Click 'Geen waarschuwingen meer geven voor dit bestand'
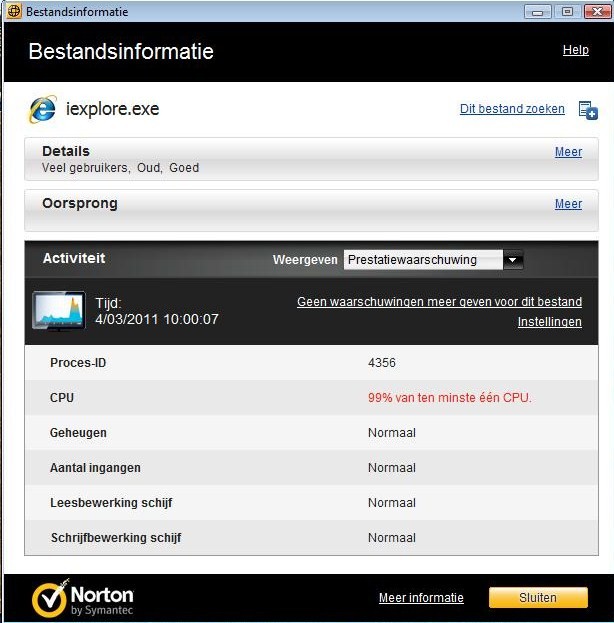614x623 pixels. click(440, 302)
